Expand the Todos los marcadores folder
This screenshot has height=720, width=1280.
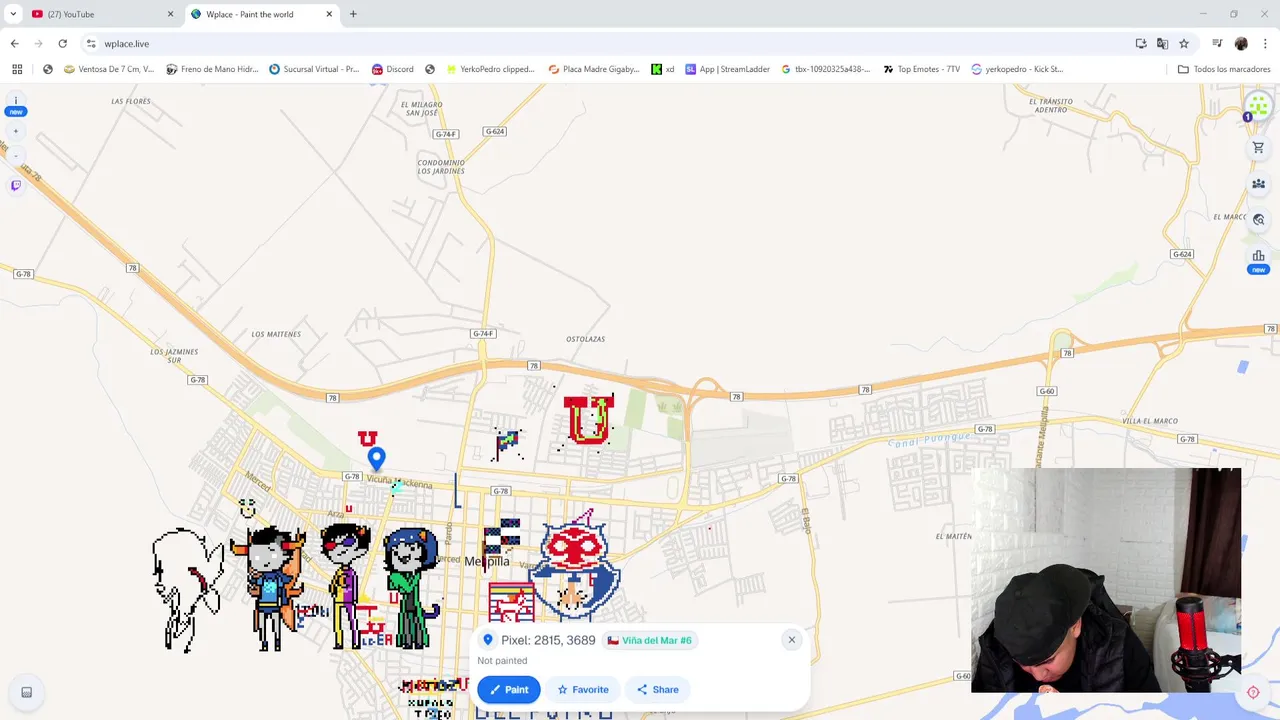1223,69
